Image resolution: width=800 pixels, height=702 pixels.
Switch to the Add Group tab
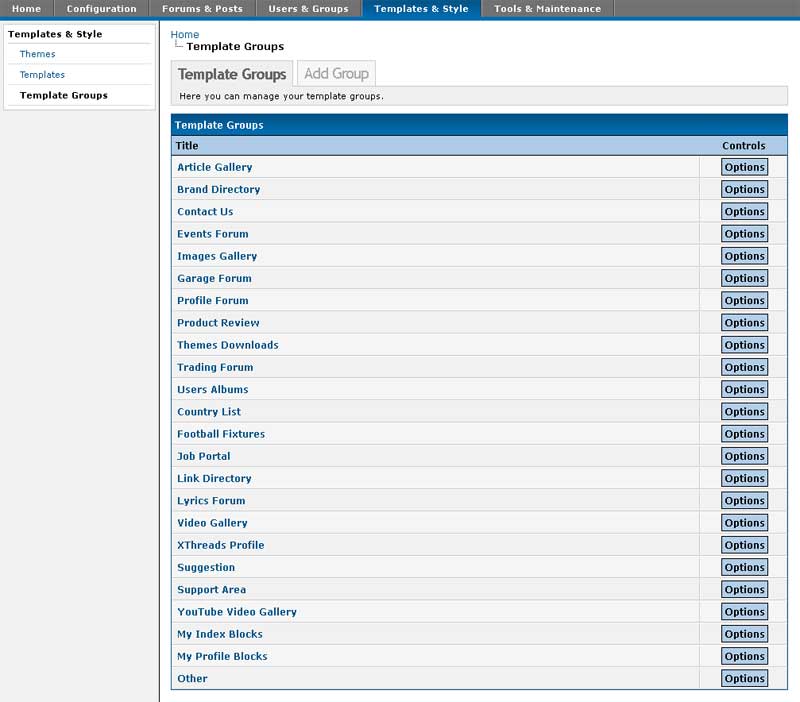(336, 74)
